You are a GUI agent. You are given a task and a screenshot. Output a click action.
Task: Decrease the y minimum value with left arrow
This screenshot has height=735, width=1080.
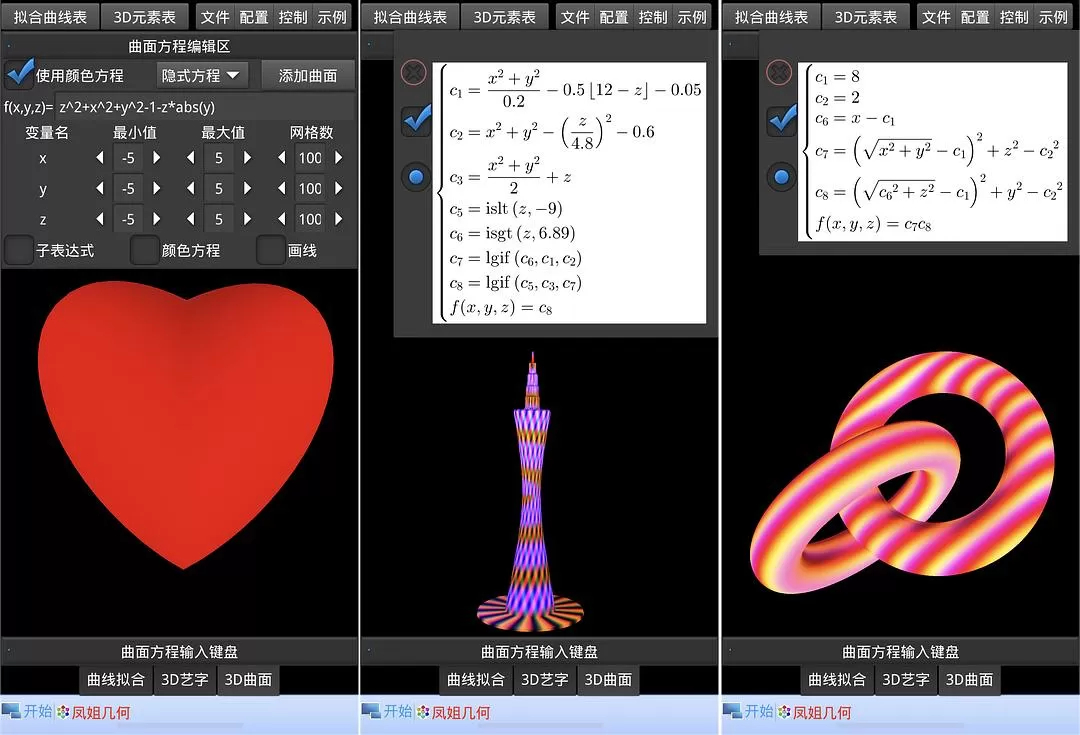point(99,189)
